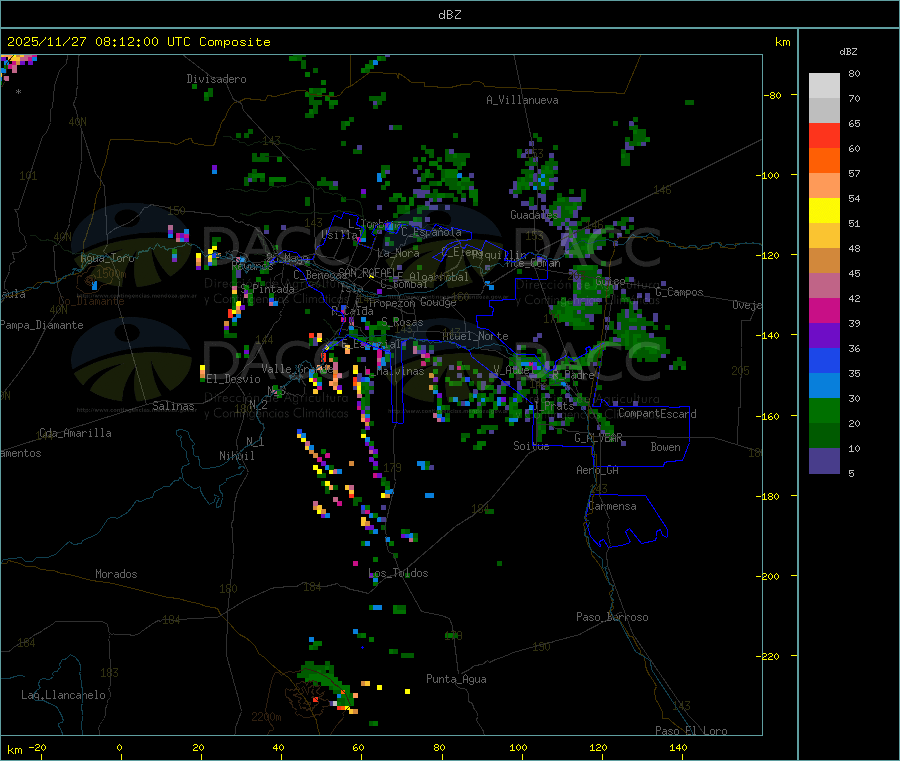This screenshot has height=761, width=900.
Task: Click the Carmensa label
Action: (x=612, y=506)
